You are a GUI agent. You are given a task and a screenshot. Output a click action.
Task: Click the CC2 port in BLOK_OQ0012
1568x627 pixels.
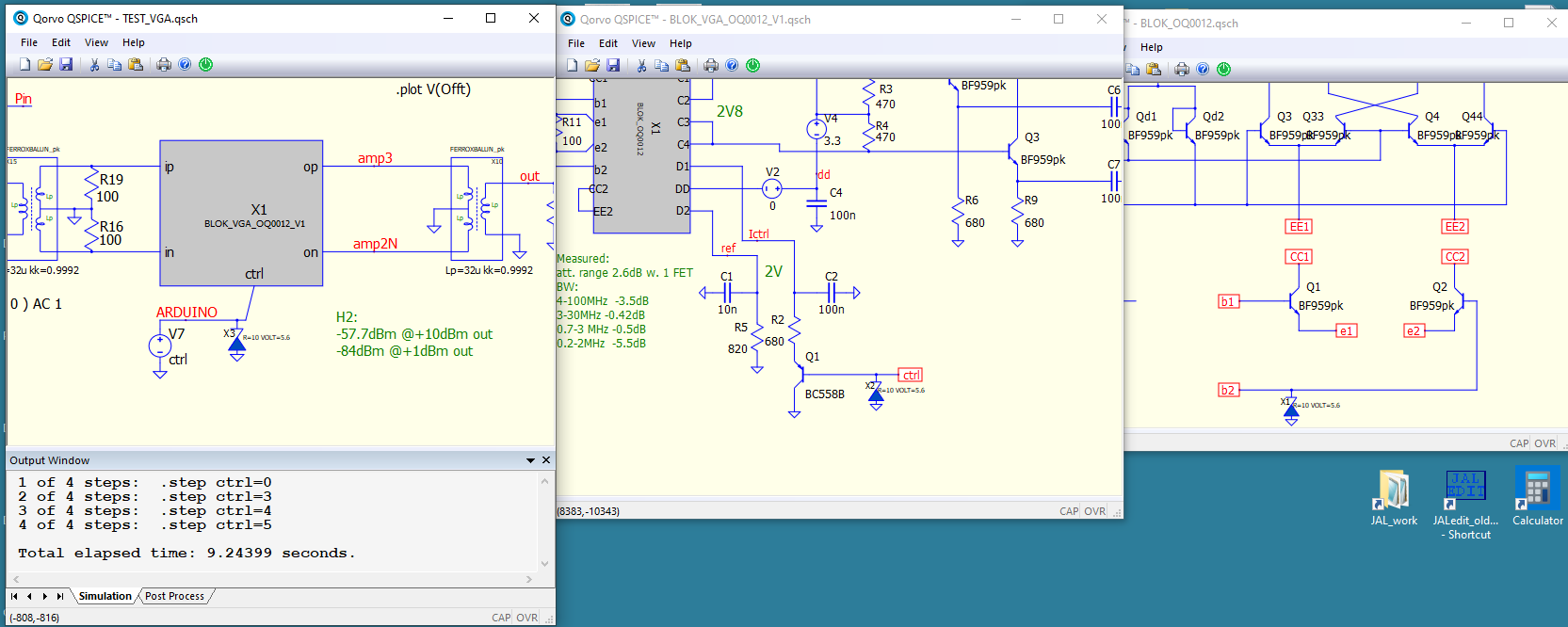click(1455, 257)
